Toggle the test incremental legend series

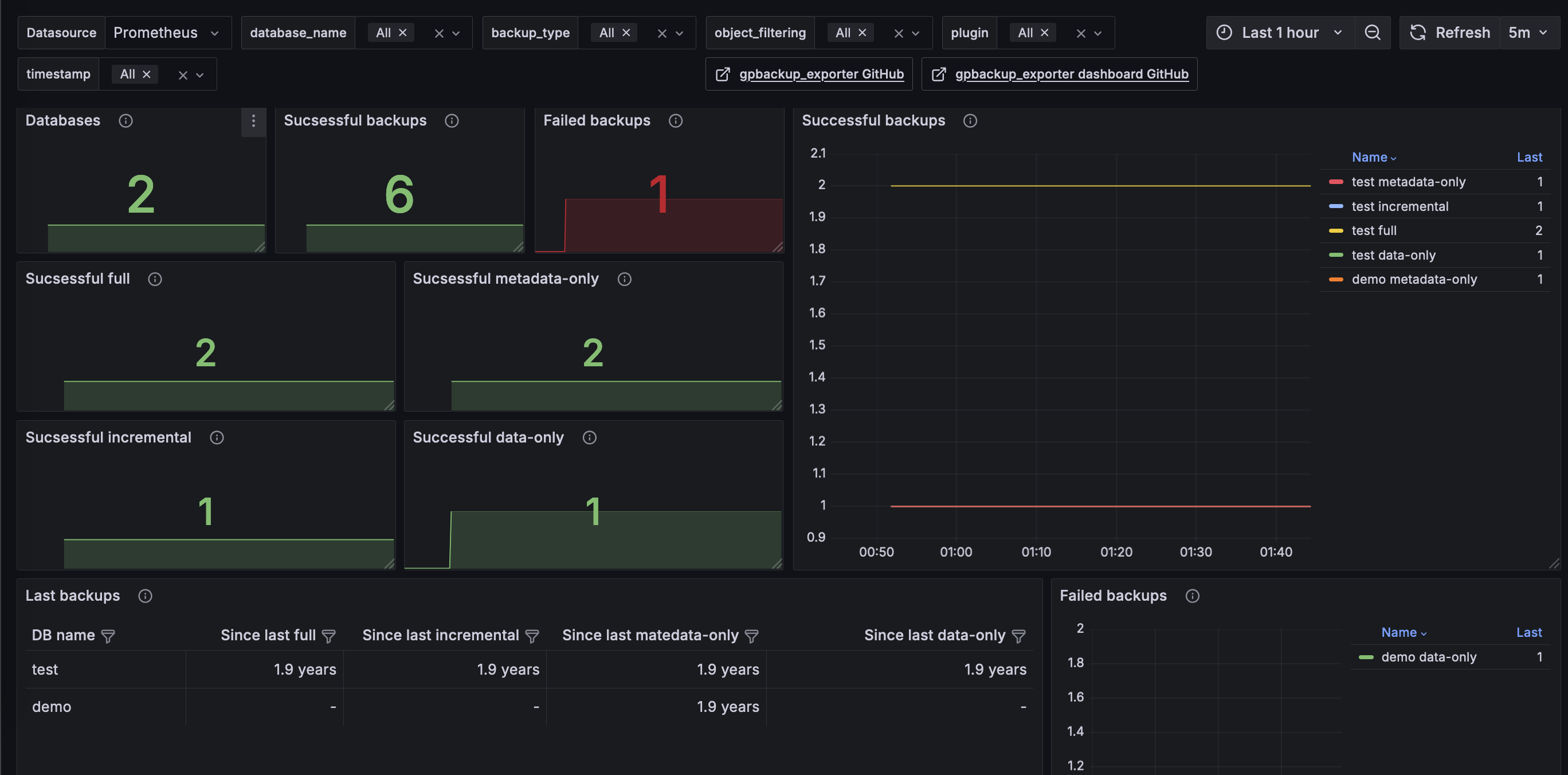(1400, 206)
